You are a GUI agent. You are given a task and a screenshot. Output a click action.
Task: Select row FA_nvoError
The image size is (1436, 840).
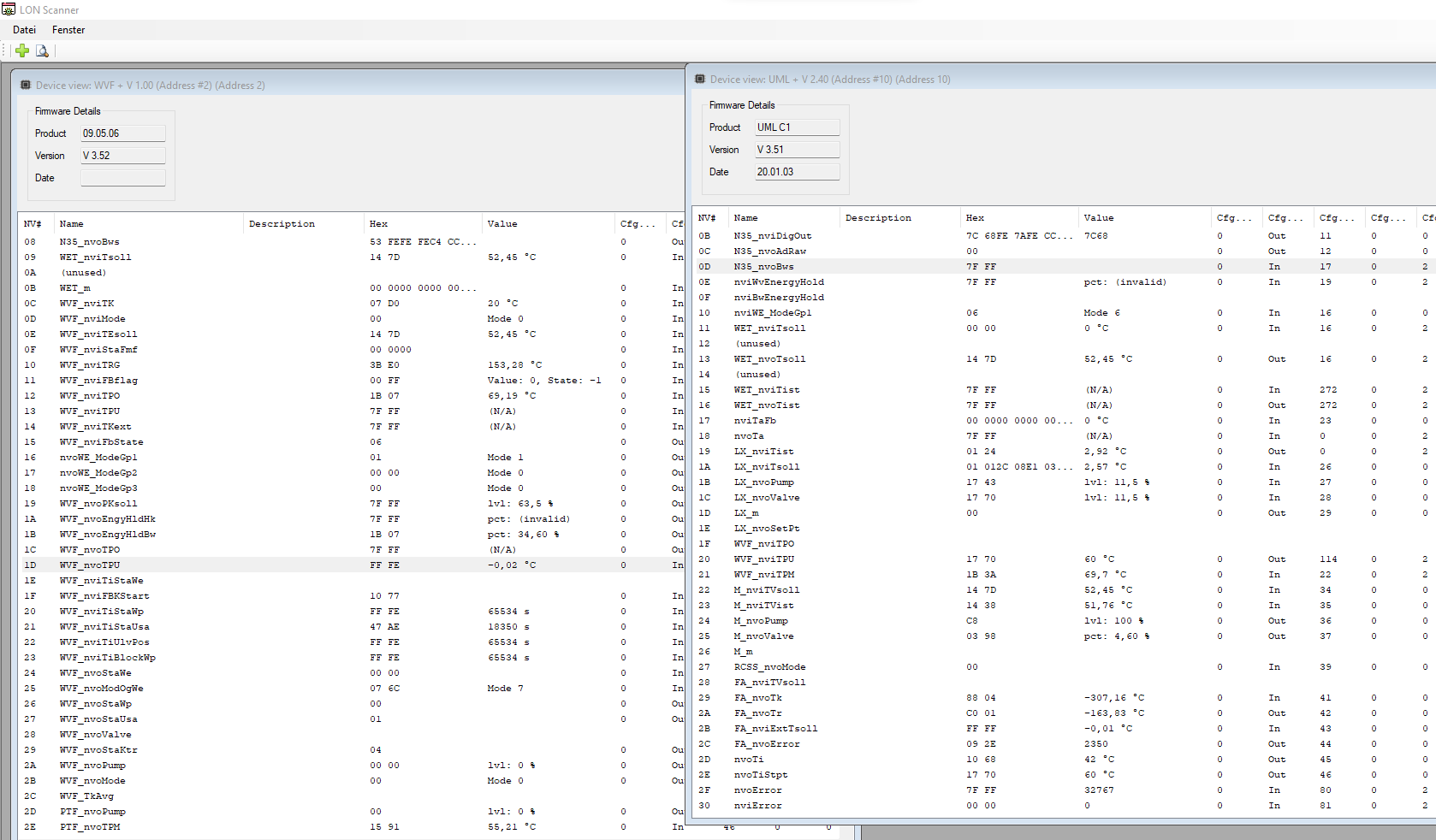(x=1065, y=744)
